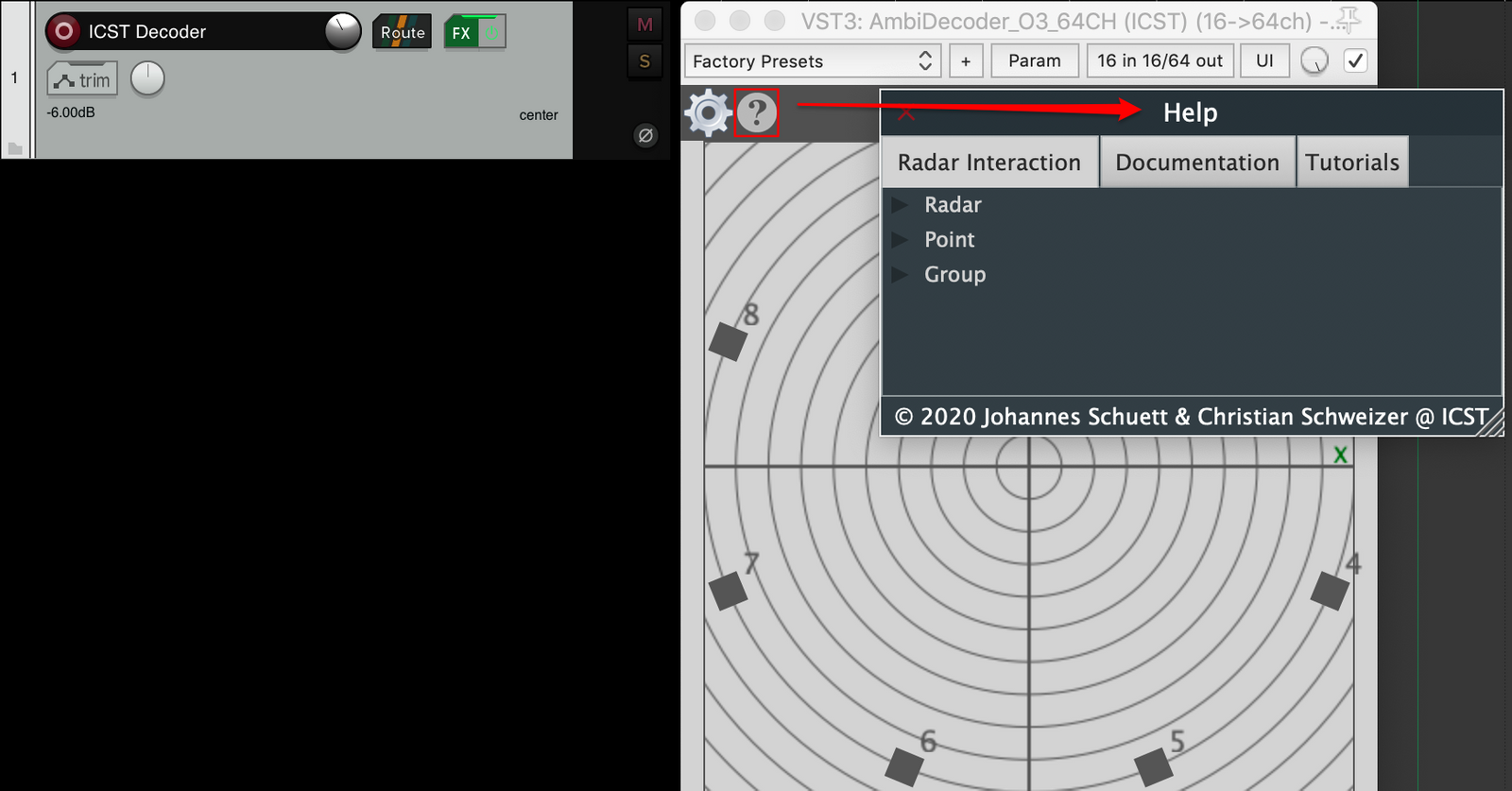Click the question mark help icon
Viewport: 1512px width, 791px height.
[757, 113]
